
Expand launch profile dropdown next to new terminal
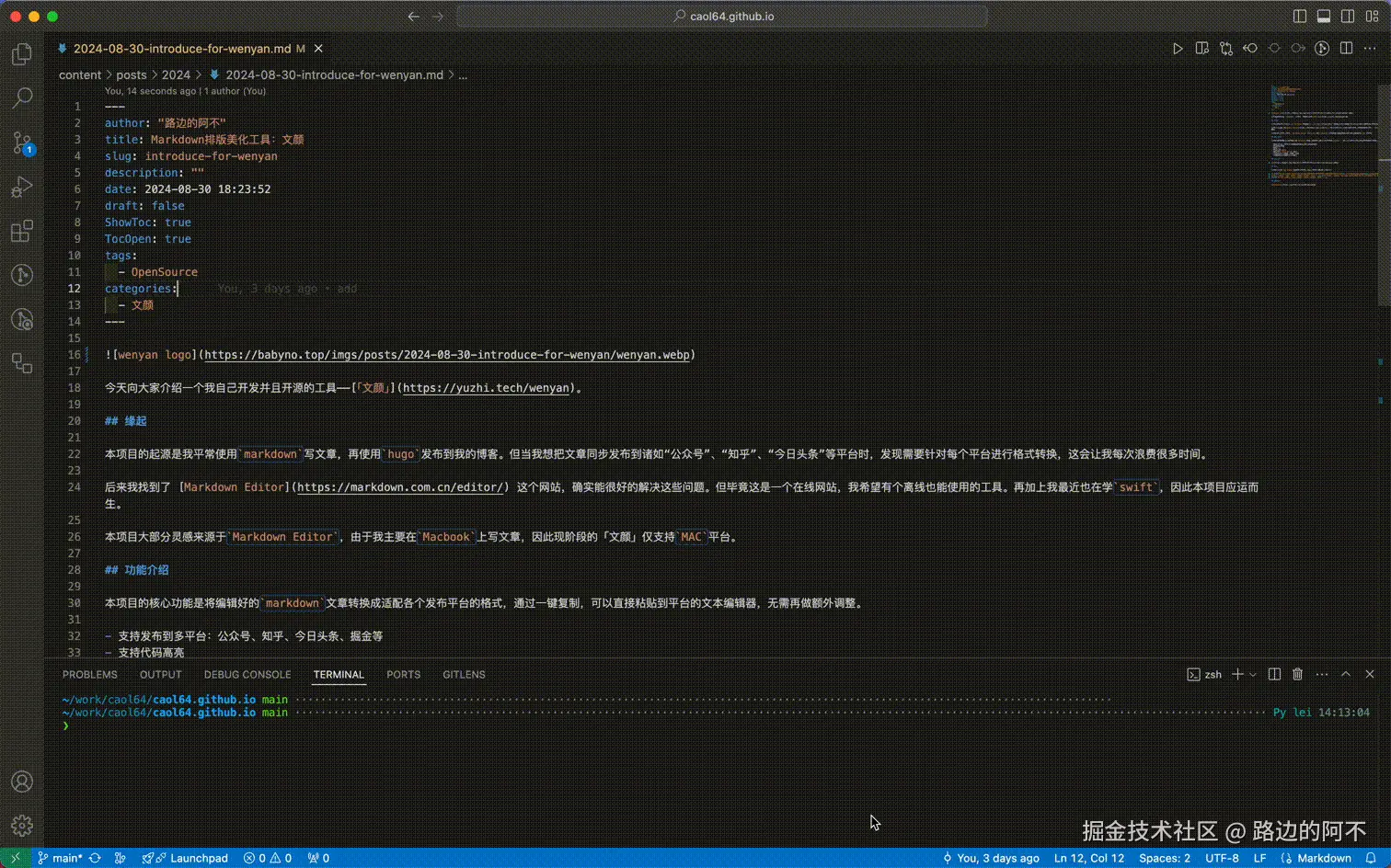coord(1252,675)
